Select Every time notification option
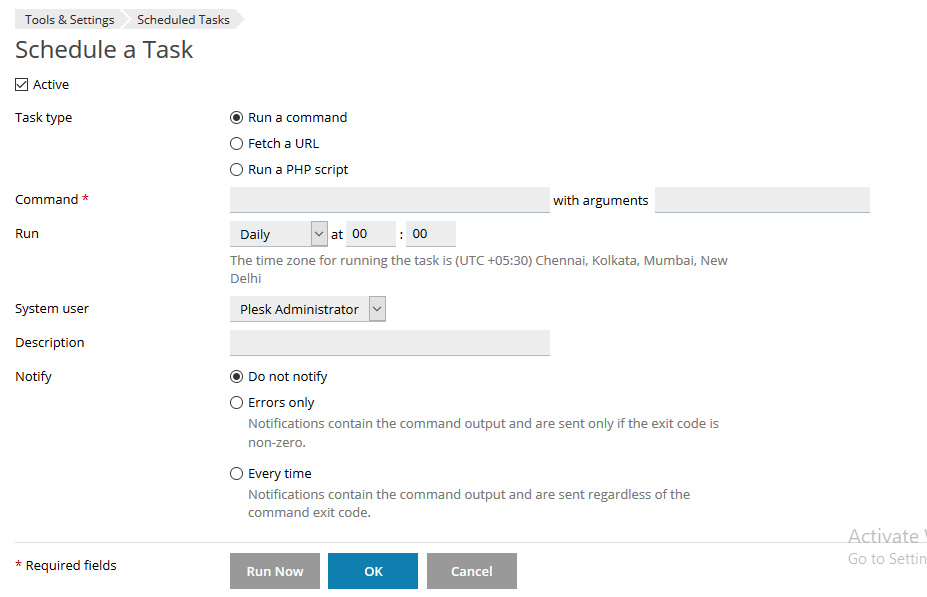 click(x=236, y=473)
